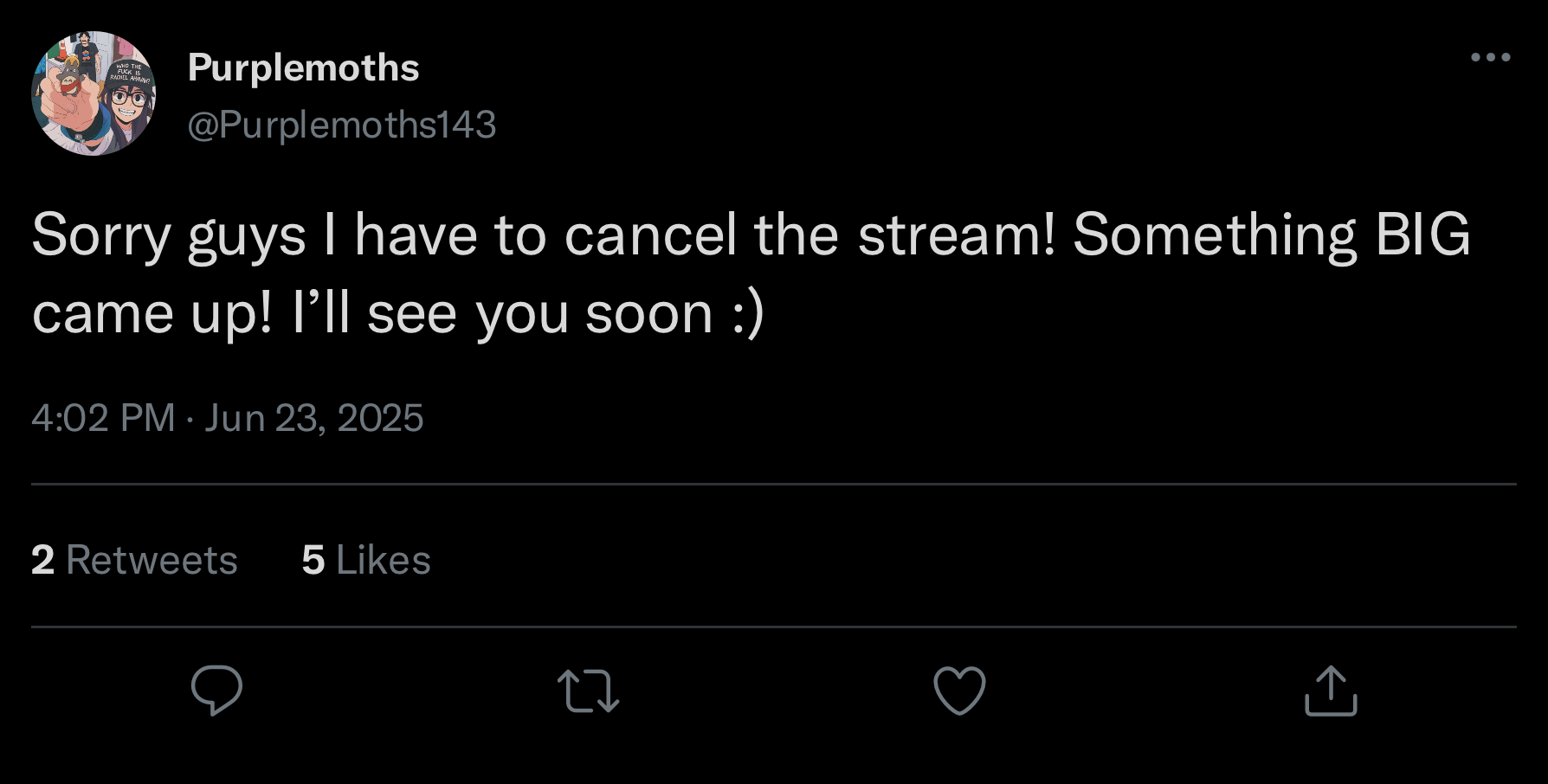Click the reply speech bubble icon

click(216, 690)
